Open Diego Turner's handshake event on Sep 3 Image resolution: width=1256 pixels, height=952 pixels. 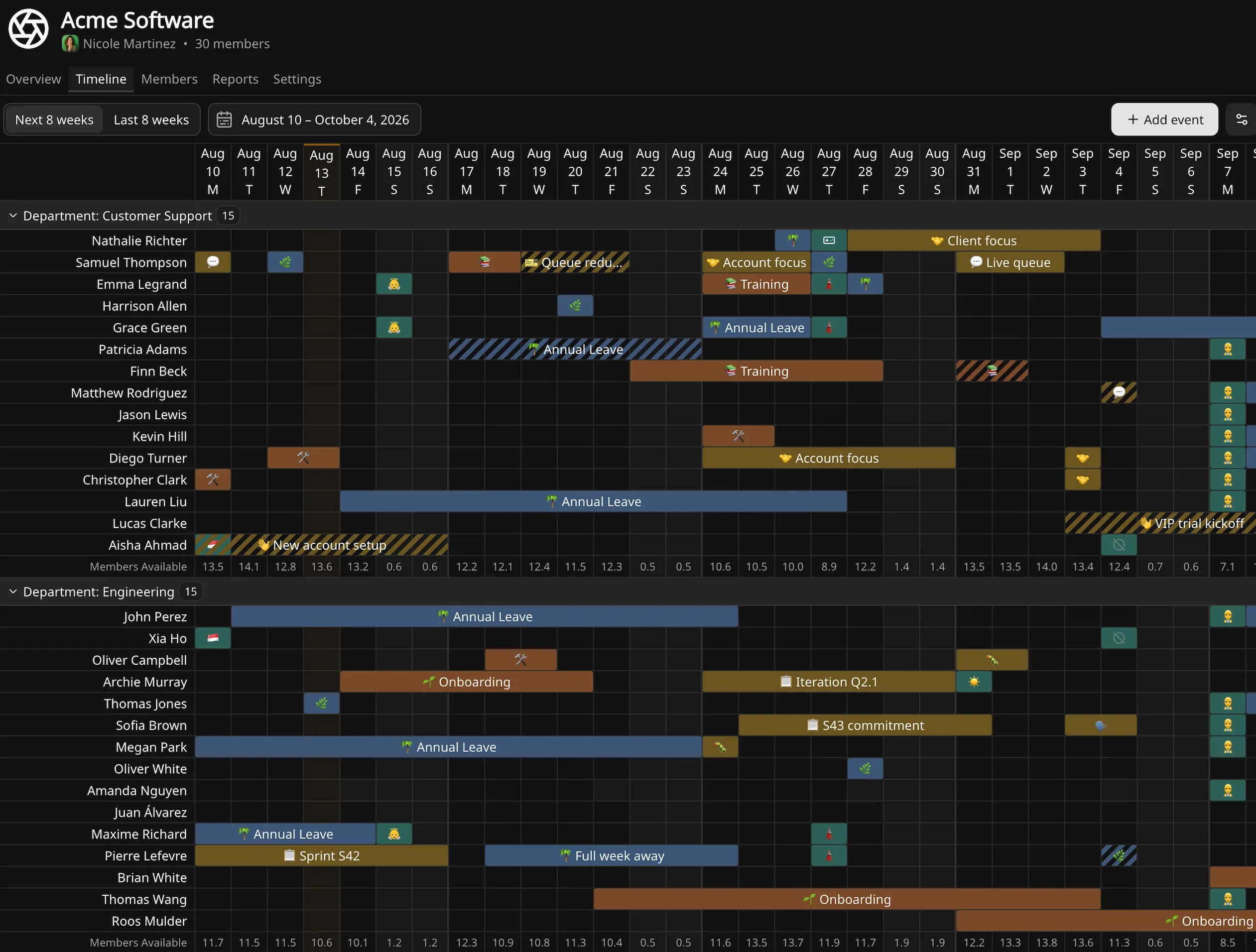tap(1082, 458)
